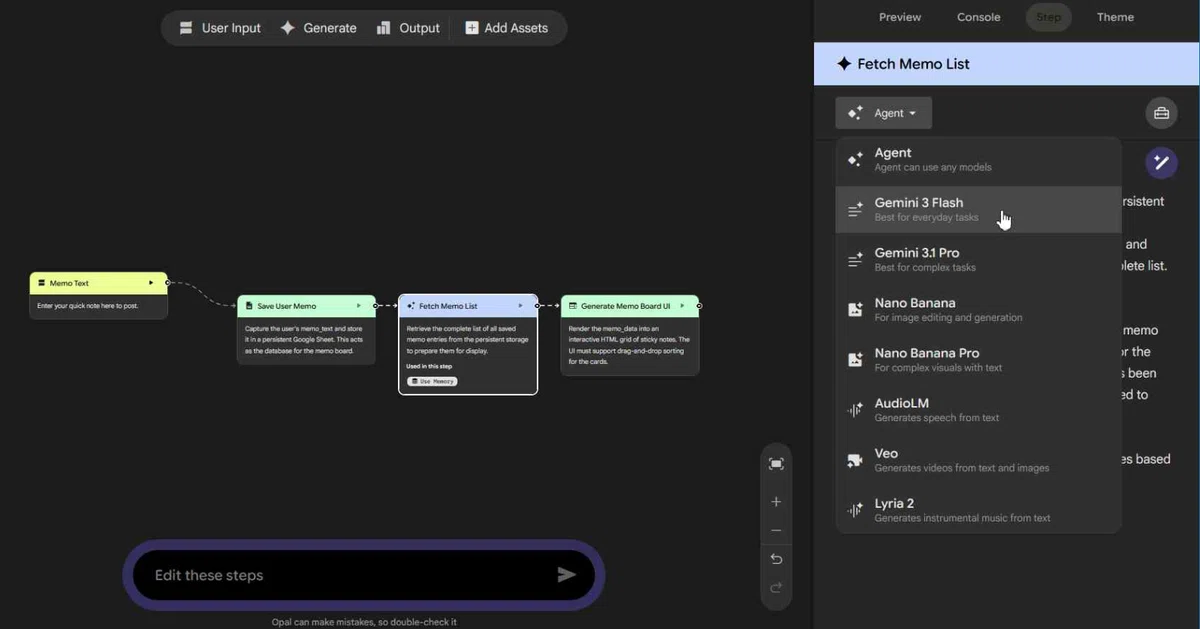The height and width of the screenshot is (629, 1200).
Task: Add a User Input step
Action: tap(220, 28)
